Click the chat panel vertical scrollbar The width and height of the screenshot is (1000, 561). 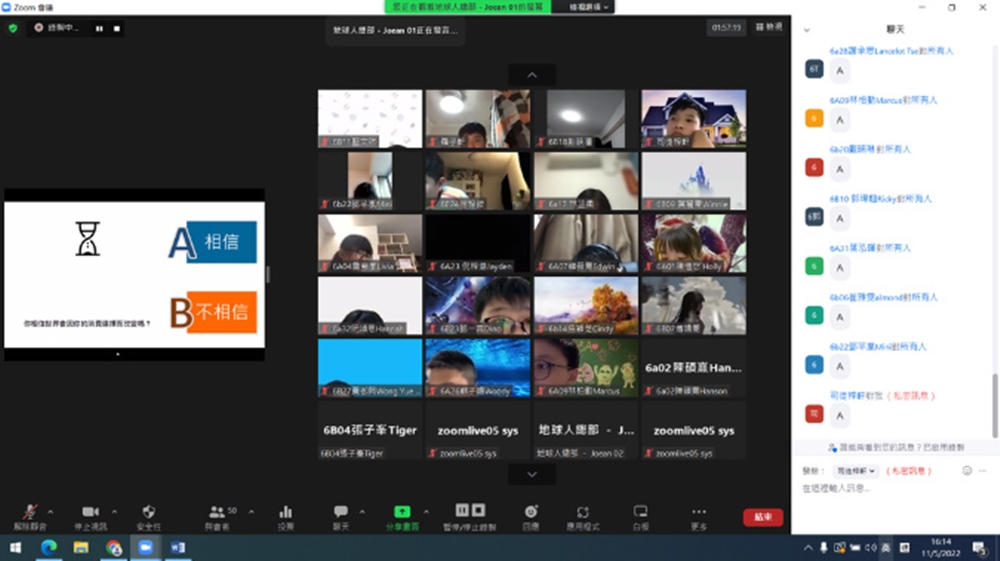(994, 405)
